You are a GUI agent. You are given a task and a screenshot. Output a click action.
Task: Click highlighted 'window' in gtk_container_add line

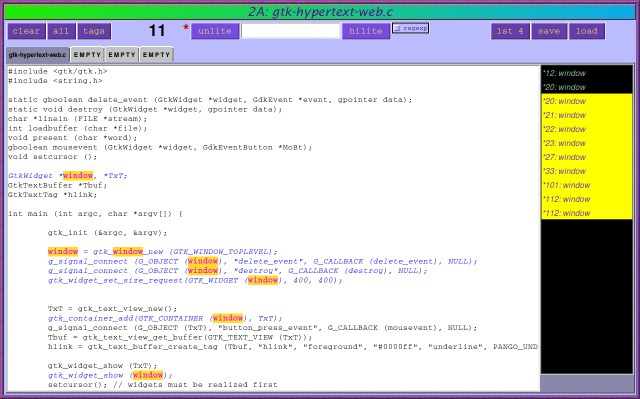coord(228,318)
